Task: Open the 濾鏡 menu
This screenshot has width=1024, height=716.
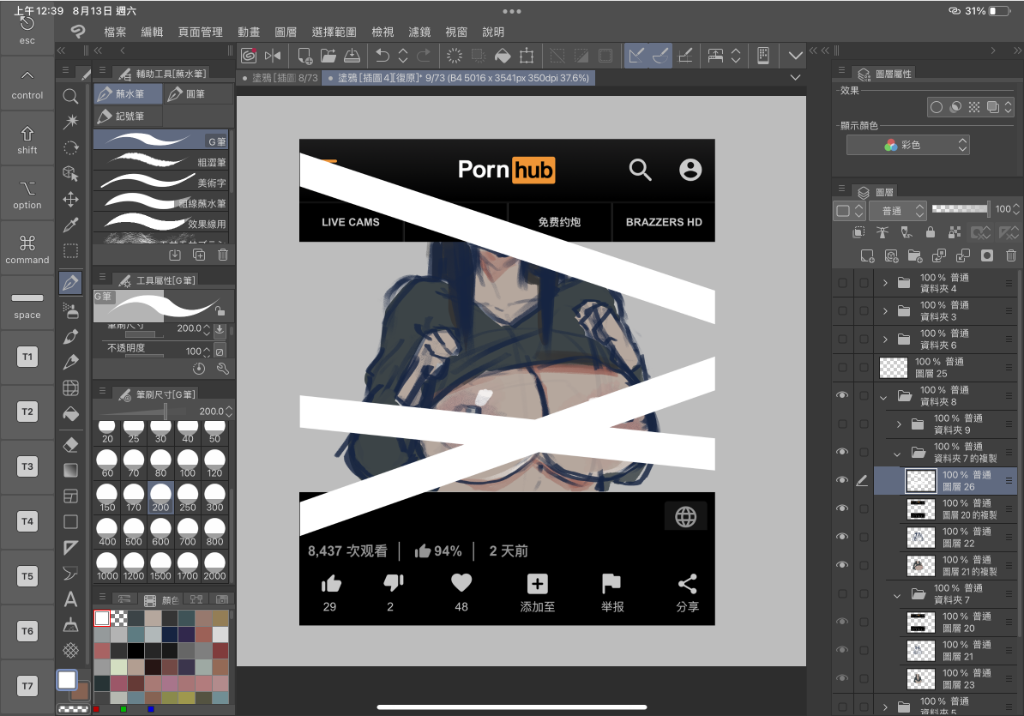Action: pyautogui.click(x=419, y=32)
